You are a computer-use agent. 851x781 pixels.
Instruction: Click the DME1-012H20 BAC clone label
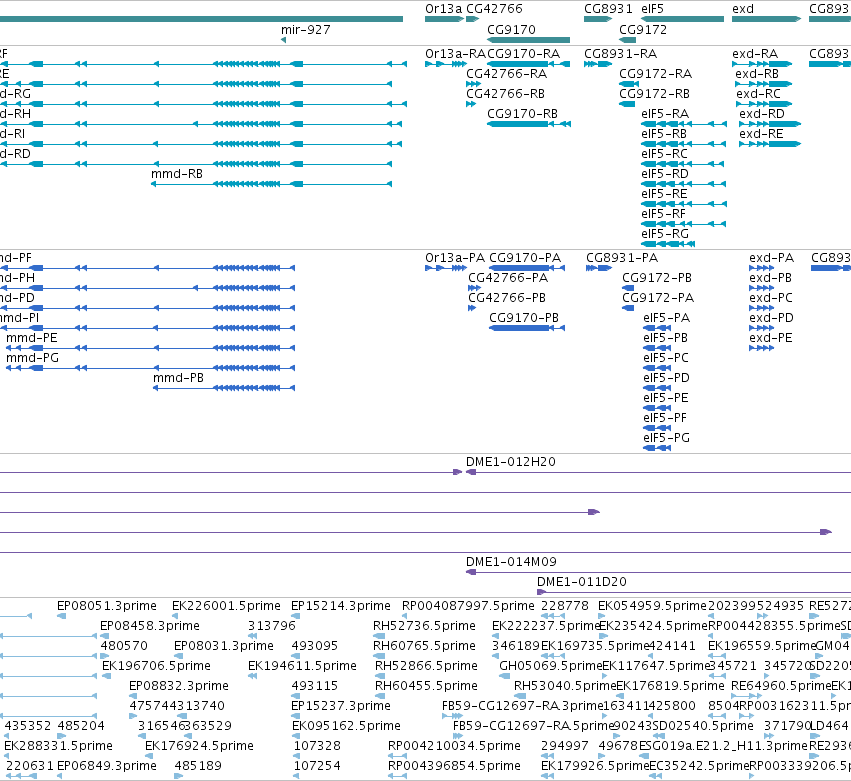pos(511,462)
